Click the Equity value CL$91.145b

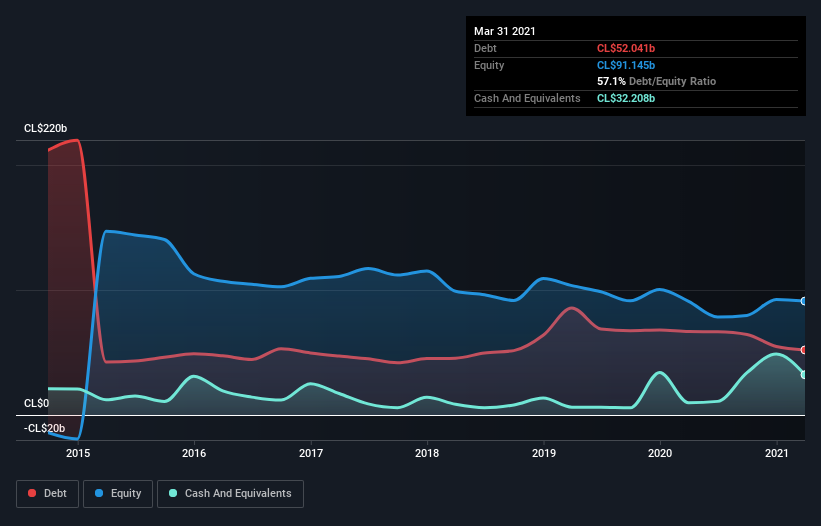click(x=626, y=65)
